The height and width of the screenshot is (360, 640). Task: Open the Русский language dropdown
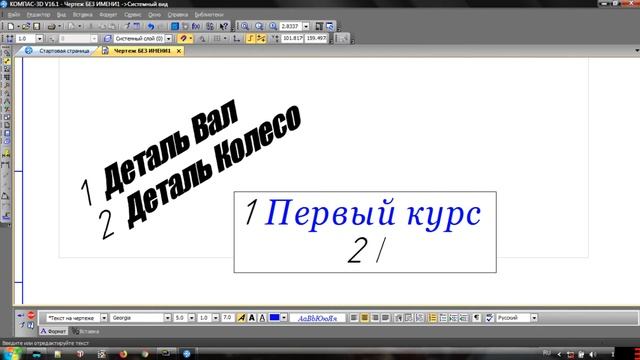pos(534,318)
